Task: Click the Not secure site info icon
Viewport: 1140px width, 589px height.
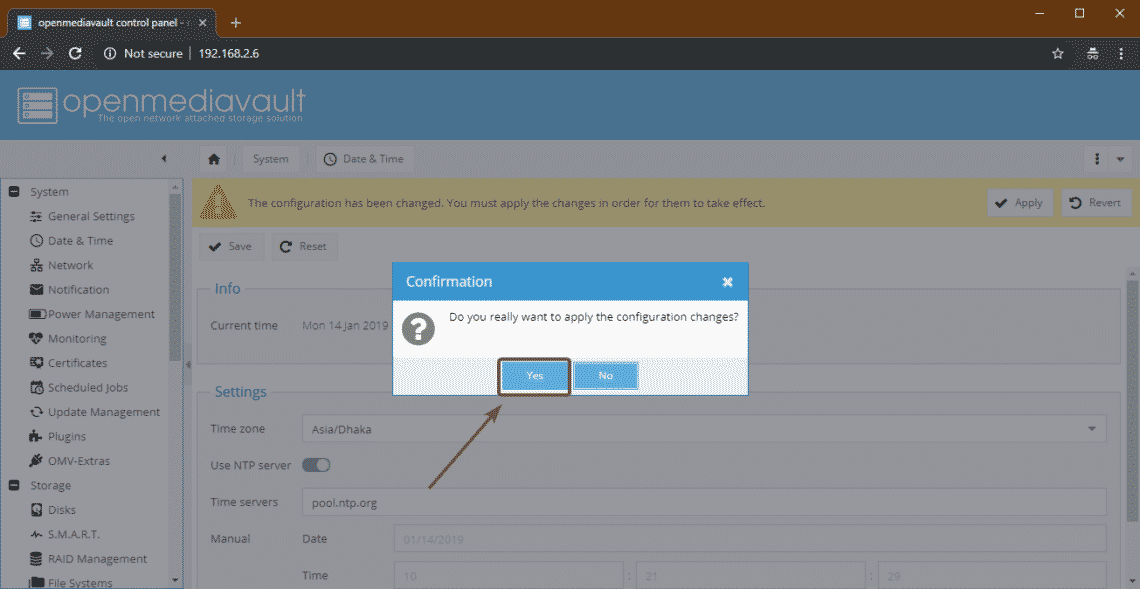Action: pyautogui.click(x=111, y=53)
